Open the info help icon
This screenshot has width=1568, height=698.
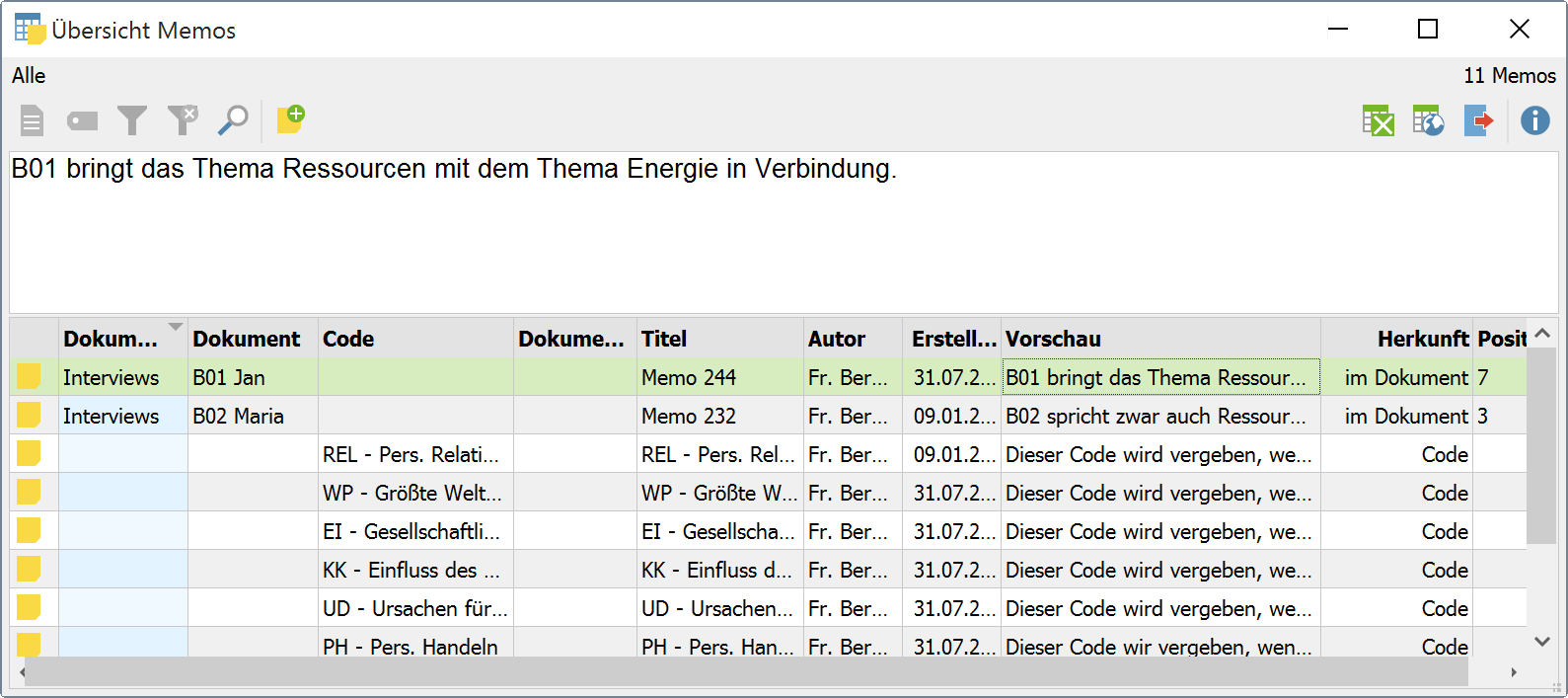point(1535,121)
